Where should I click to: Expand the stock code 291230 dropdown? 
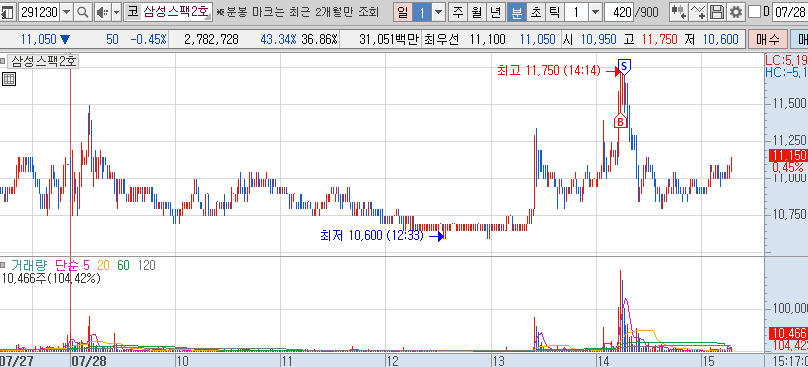pos(66,12)
